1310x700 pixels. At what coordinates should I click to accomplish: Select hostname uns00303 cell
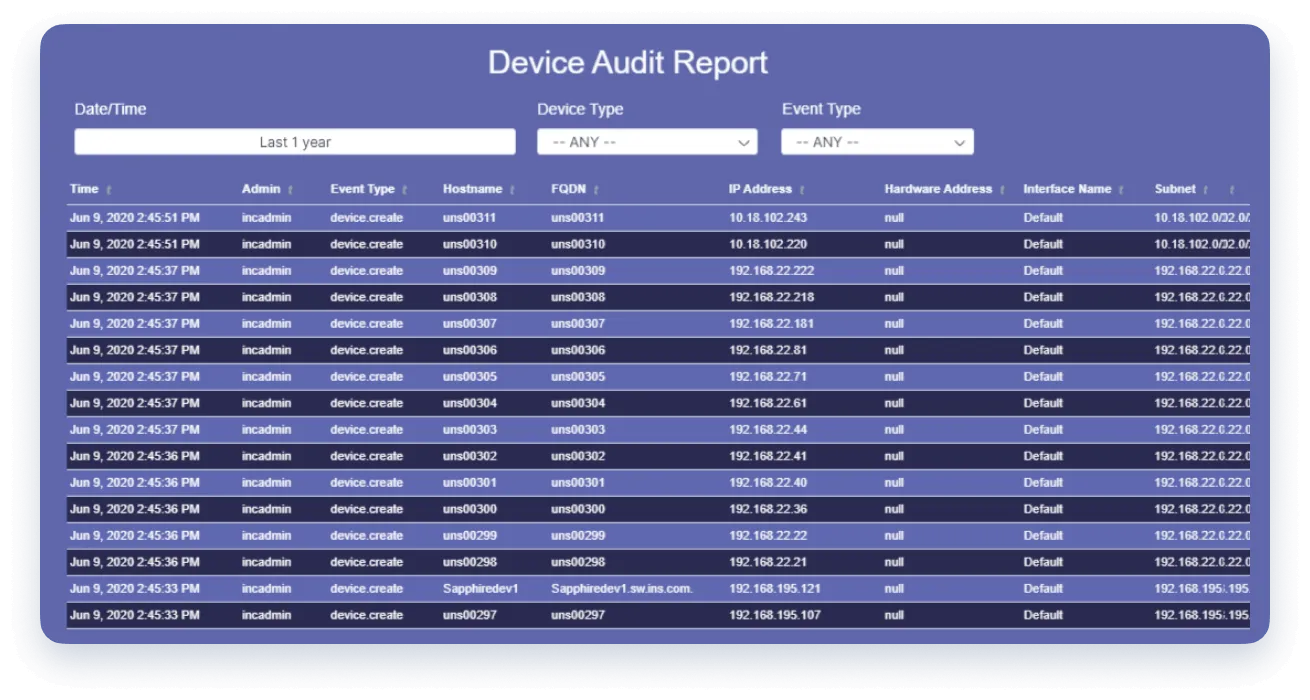tap(470, 430)
